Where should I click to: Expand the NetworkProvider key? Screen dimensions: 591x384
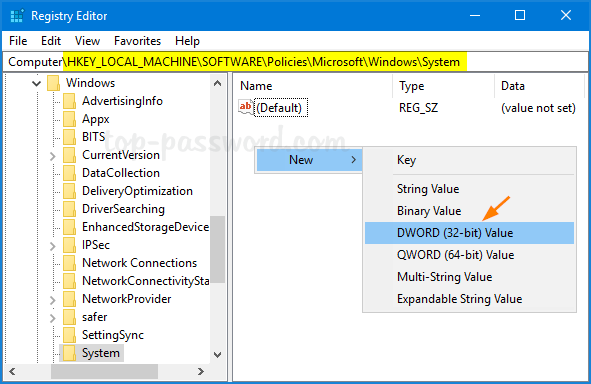pyautogui.click(x=53, y=300)
